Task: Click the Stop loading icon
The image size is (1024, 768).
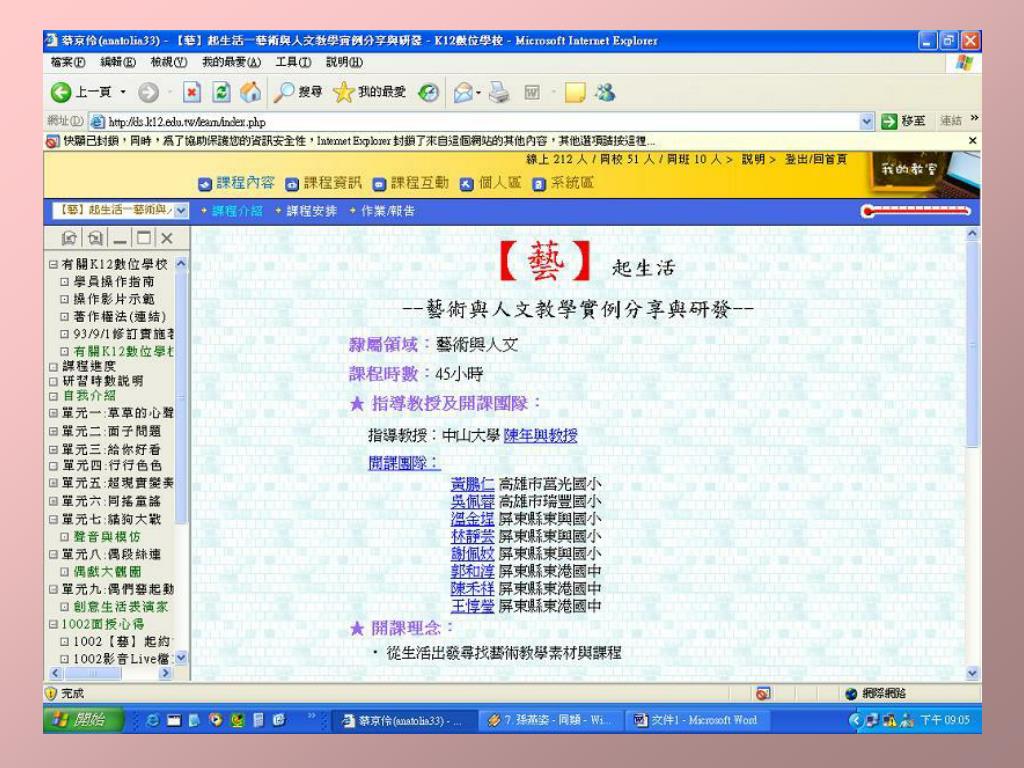Action: click(191, 93)
